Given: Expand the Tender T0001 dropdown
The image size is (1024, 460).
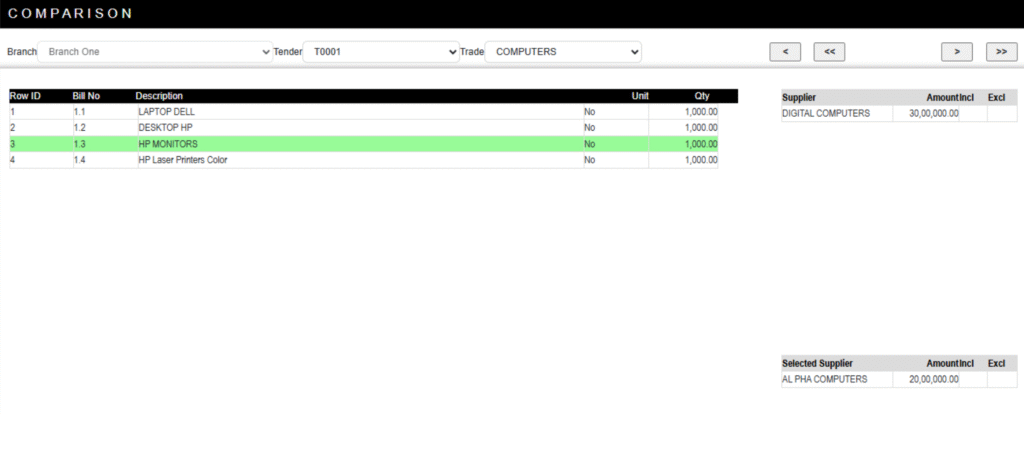Looking at the screenshot, I should [x=380, y=51].
